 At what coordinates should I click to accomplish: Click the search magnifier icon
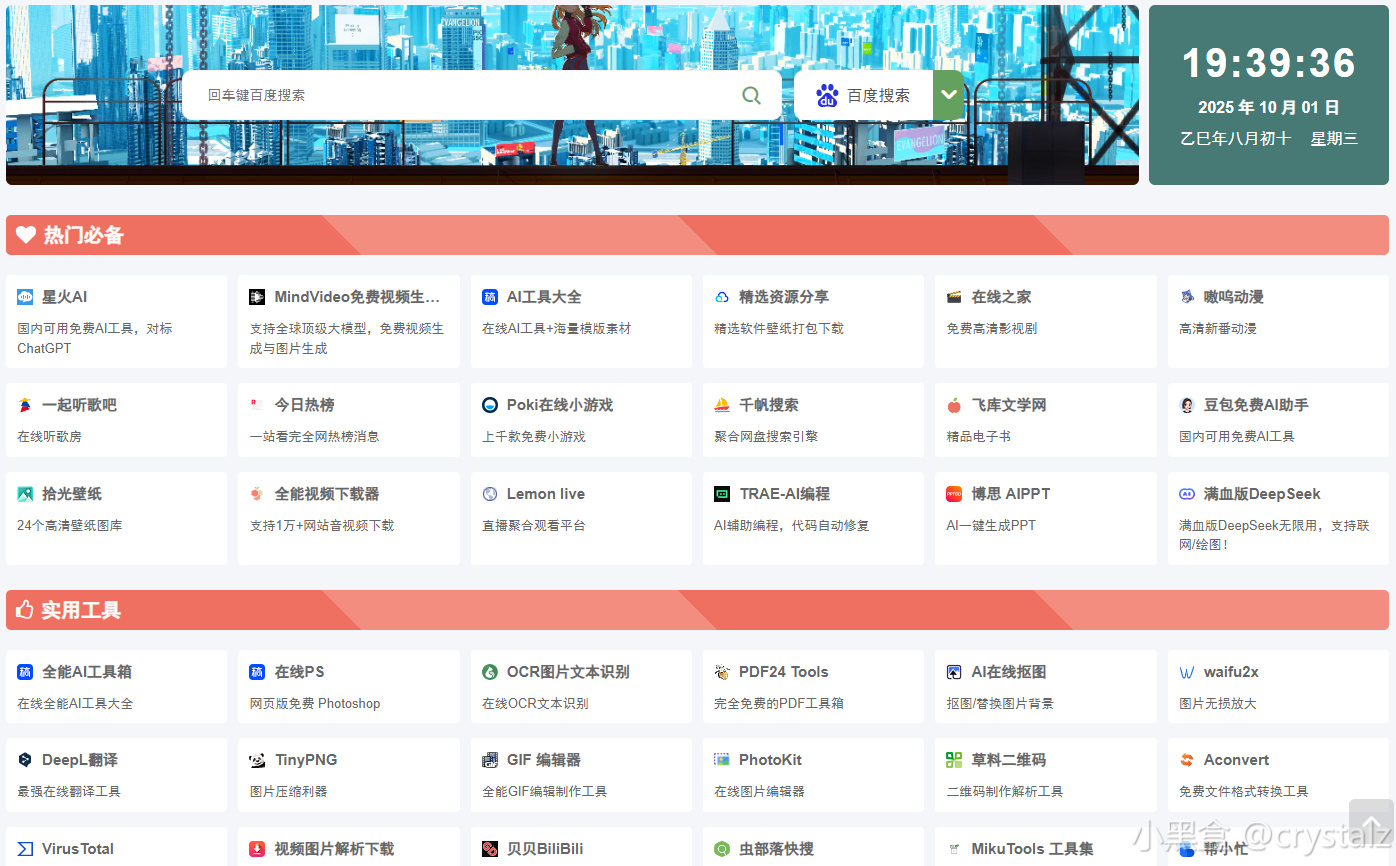(x=751, y=95)
